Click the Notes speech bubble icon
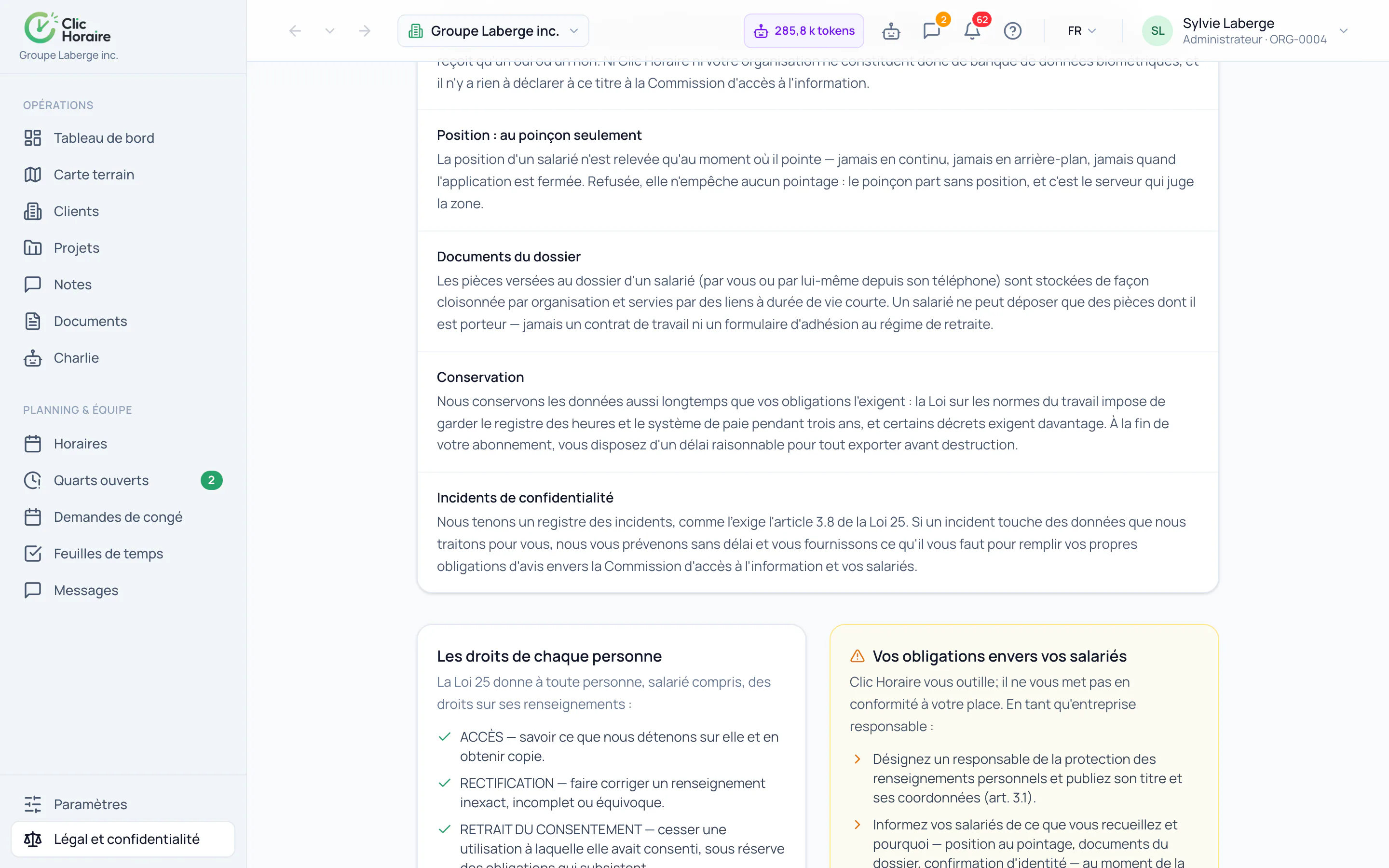The image size is (1389, 868). 33,285
